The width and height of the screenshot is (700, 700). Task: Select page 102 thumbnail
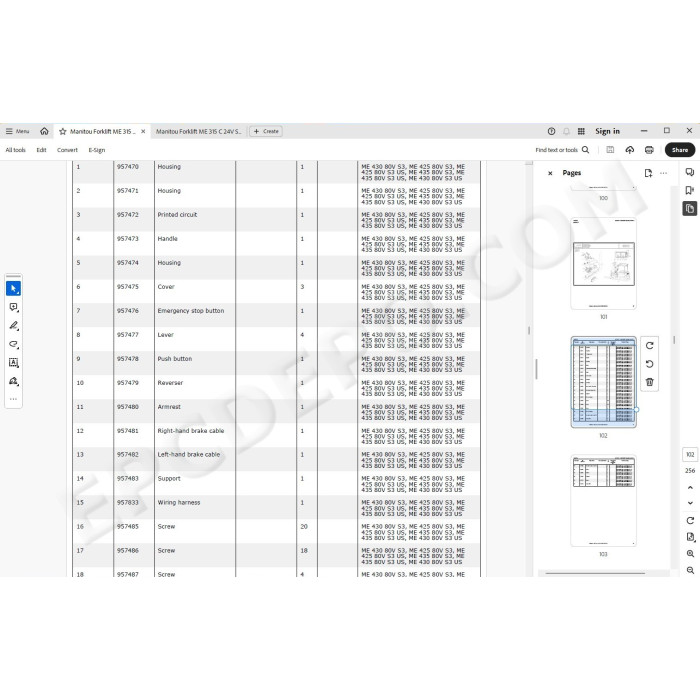[603, 382]
